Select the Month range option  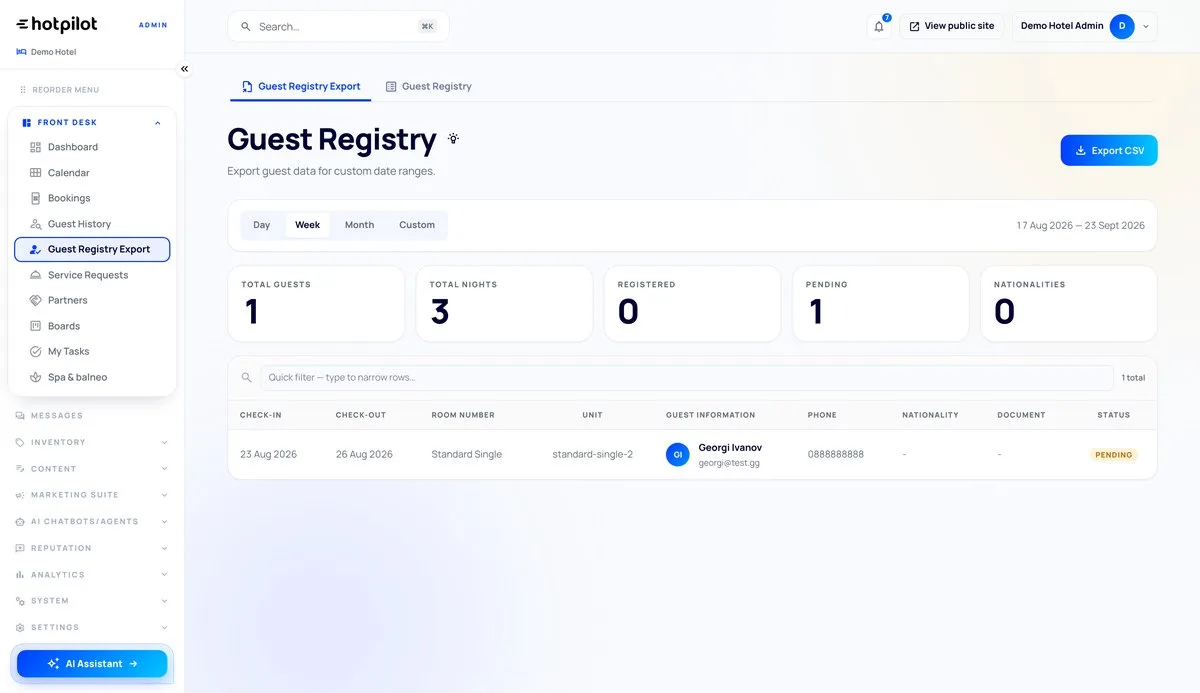pyautogui.click(x=359, y=225)
